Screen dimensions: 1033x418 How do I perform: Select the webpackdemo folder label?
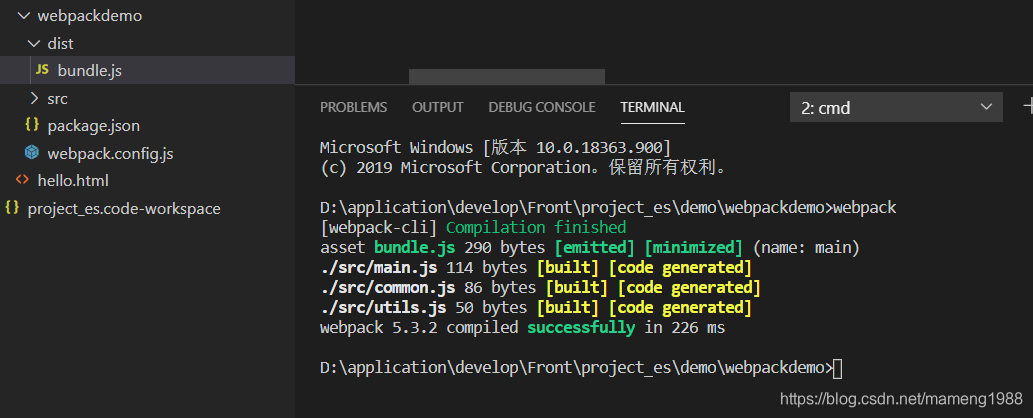tap(90, 16)
